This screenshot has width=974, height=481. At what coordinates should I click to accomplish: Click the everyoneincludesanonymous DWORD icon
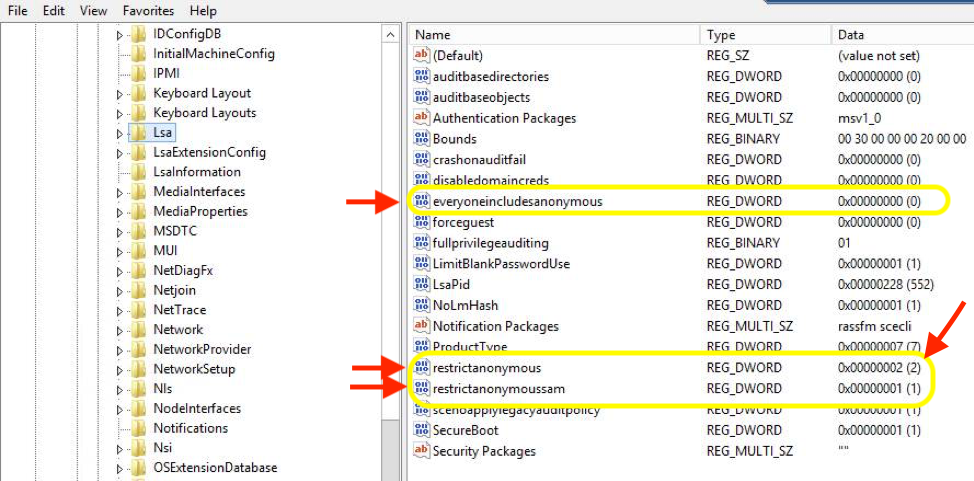click(422, 202)
